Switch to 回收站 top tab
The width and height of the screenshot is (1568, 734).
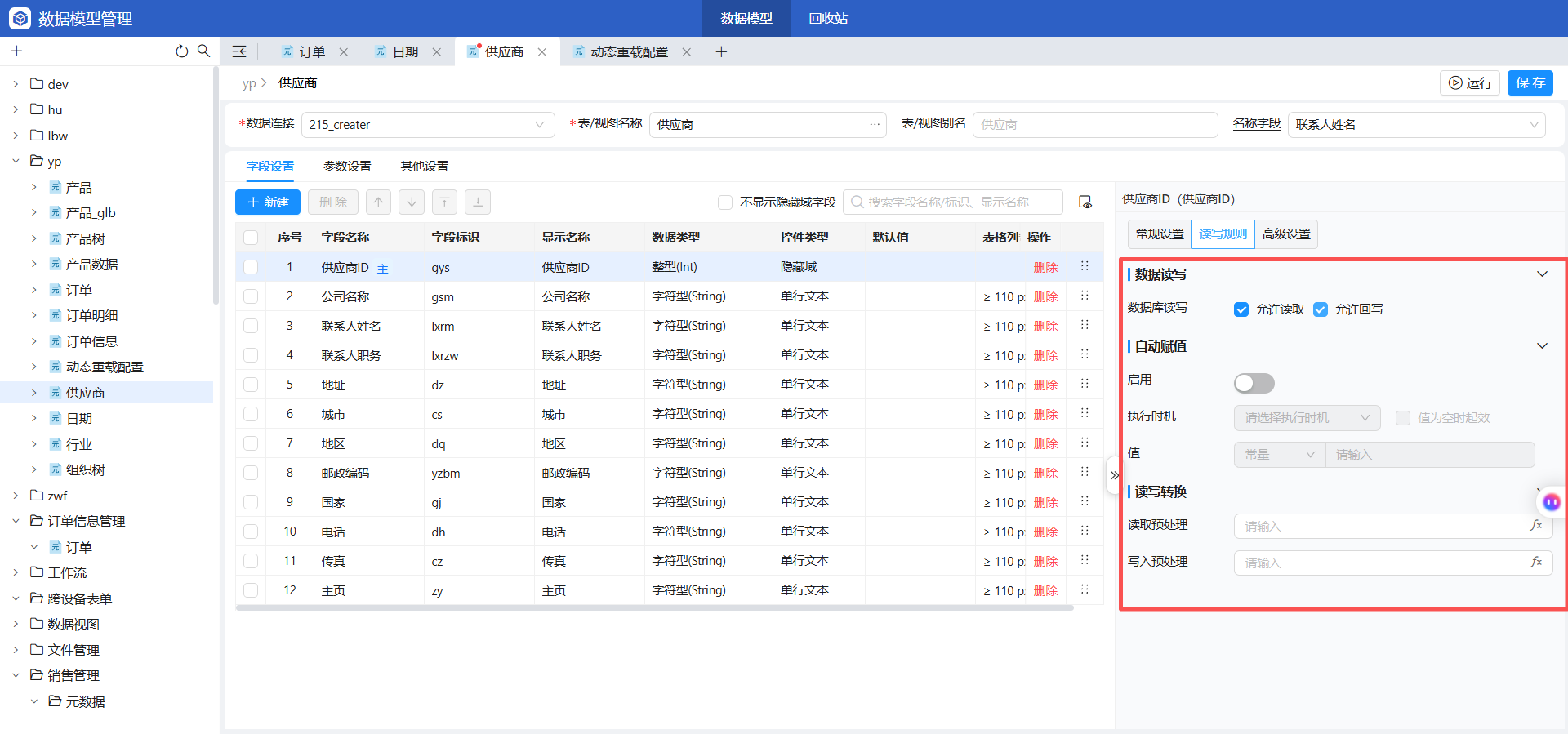tap(828, 18)
